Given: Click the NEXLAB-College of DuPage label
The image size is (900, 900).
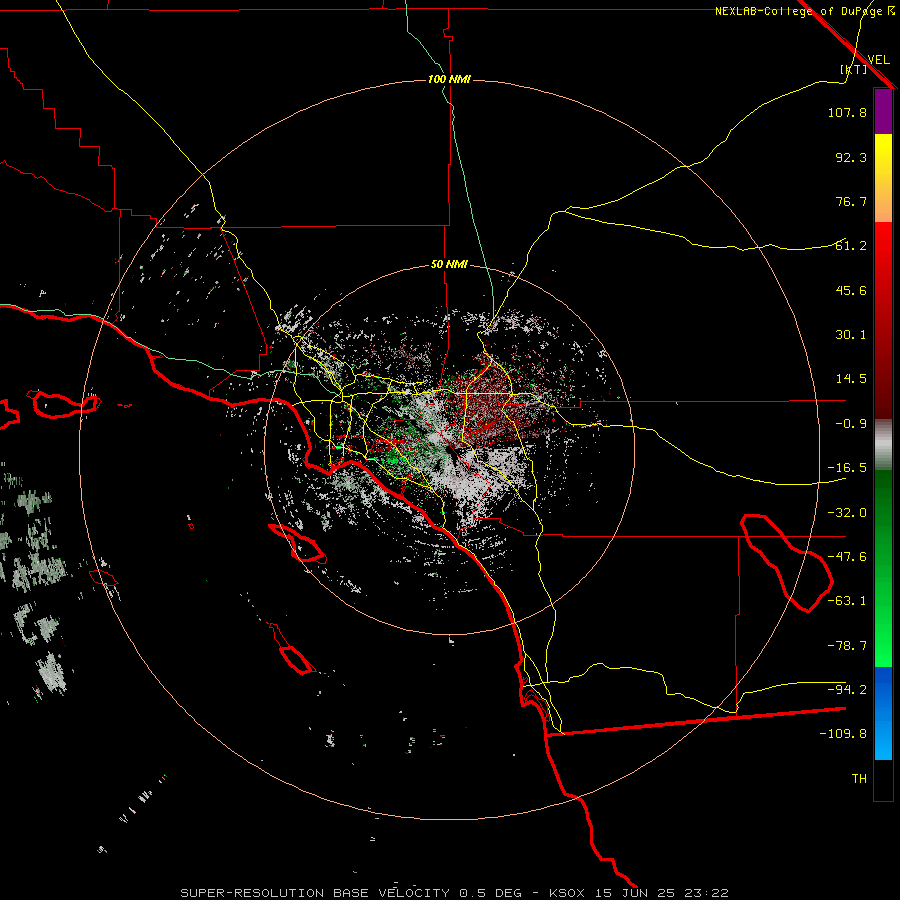Looking at the screenshot, I should point(804,11).
